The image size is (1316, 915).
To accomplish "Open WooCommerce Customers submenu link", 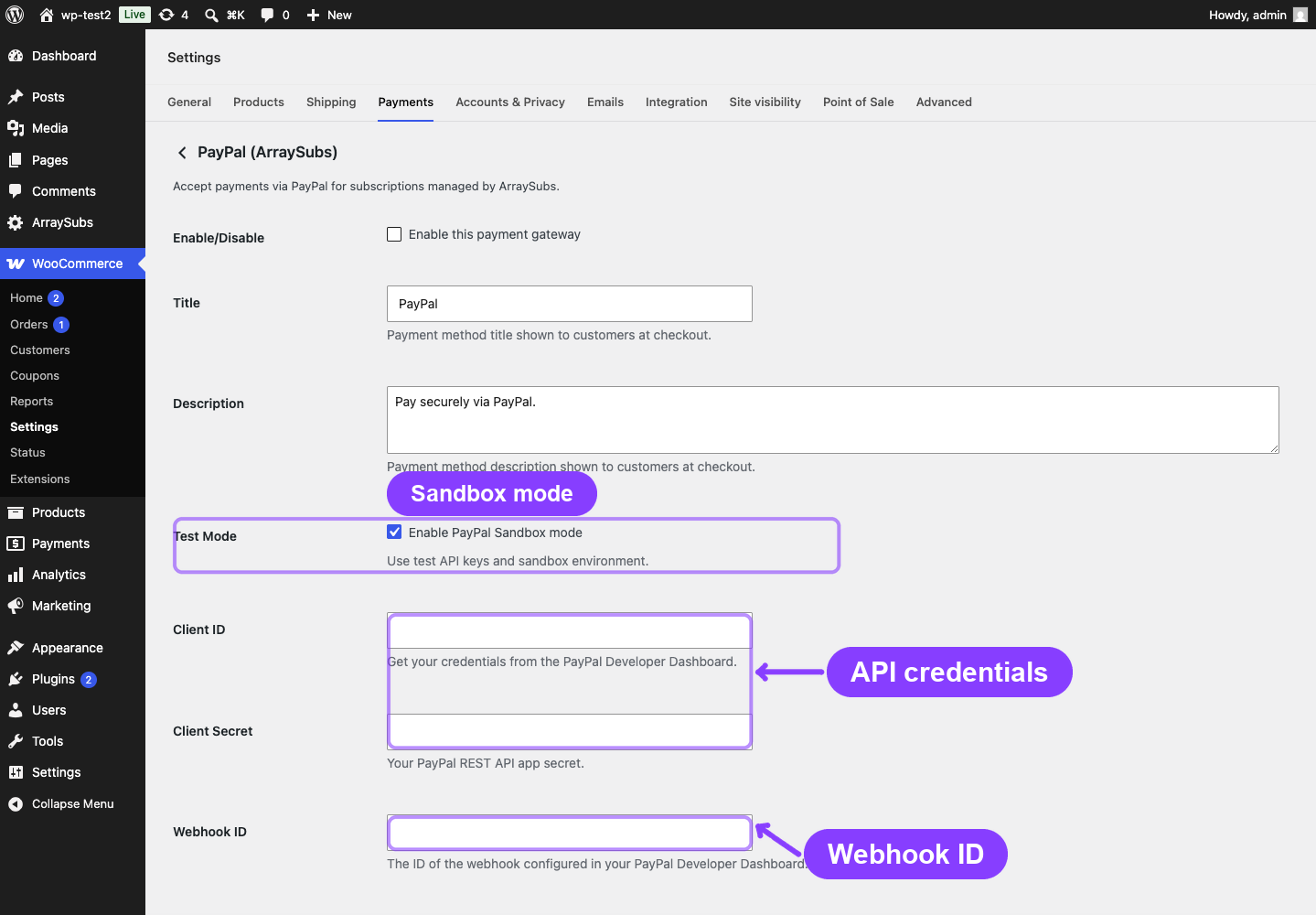I will pyautogui.click(x=40, y=350).
